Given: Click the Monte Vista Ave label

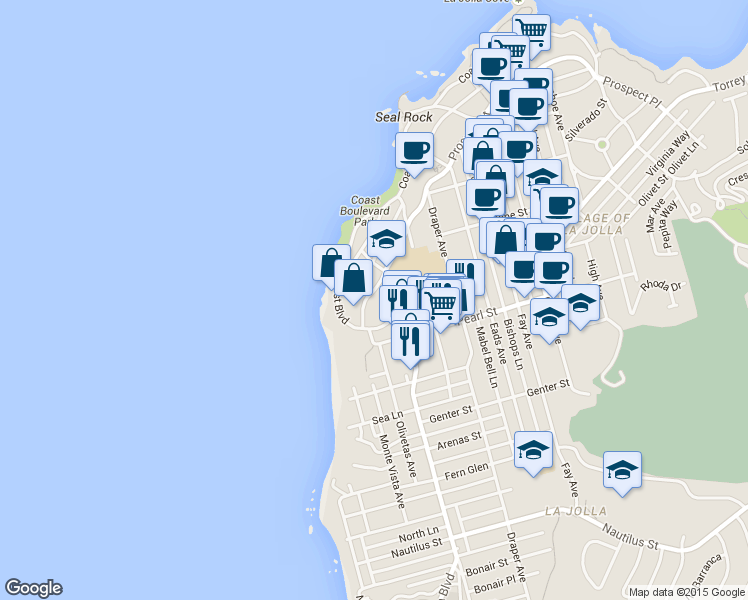Looking at the screenshot, I should tap(392, 471).
